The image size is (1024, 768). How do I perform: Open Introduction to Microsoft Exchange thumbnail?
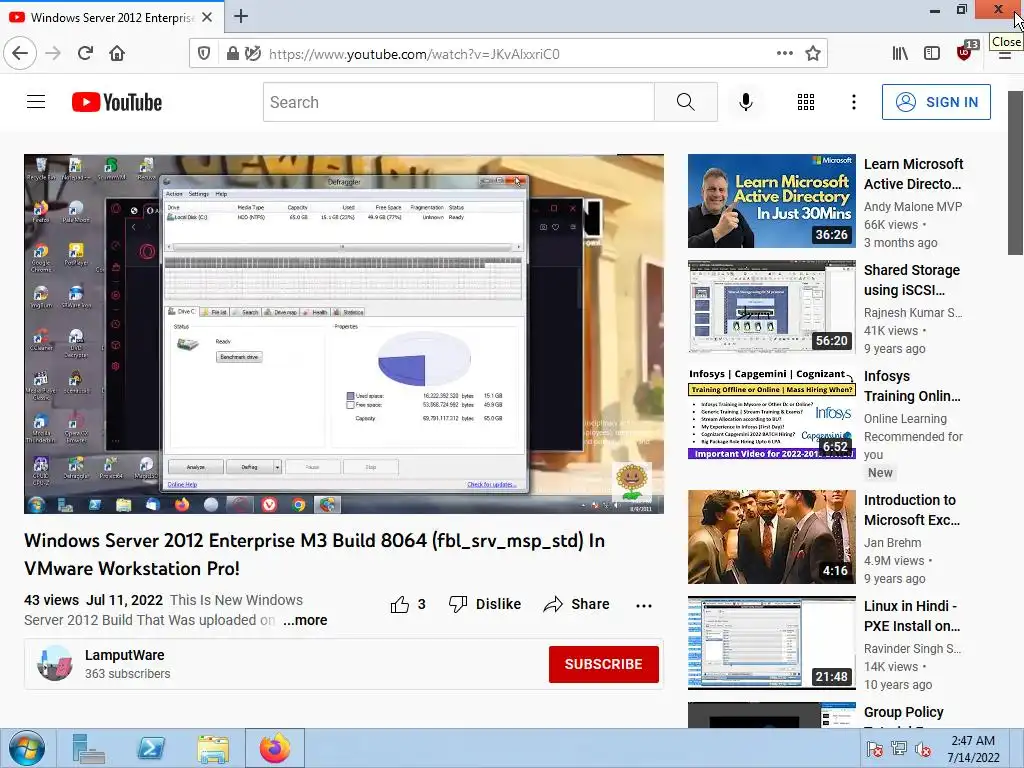(x=771, y=537)
